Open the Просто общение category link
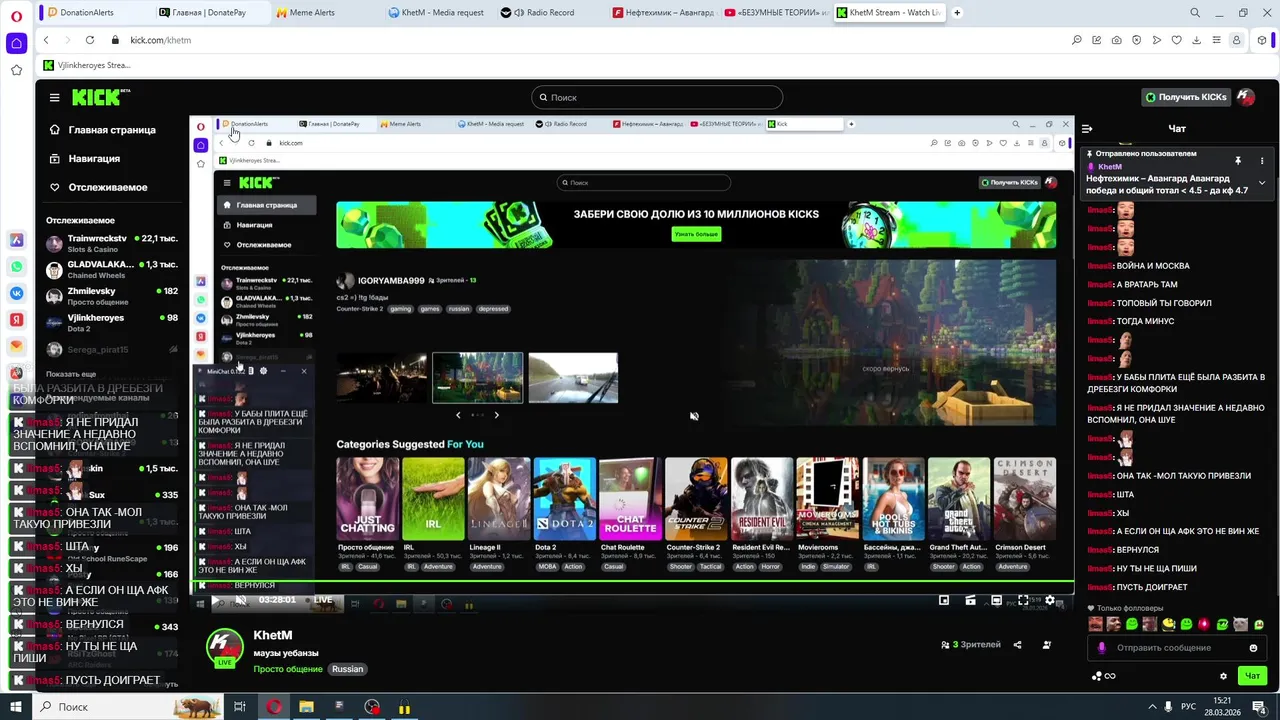1280x720 pixels. (288, 669)
